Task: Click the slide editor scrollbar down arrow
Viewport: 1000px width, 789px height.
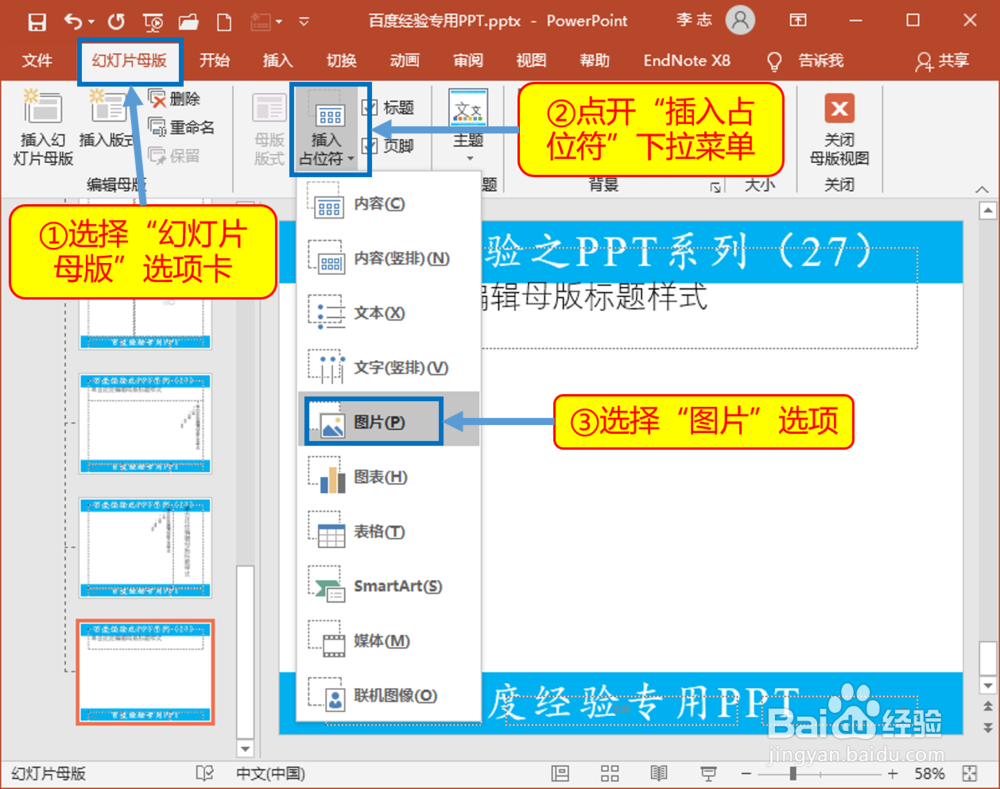Action: click(x=988, y=686)
